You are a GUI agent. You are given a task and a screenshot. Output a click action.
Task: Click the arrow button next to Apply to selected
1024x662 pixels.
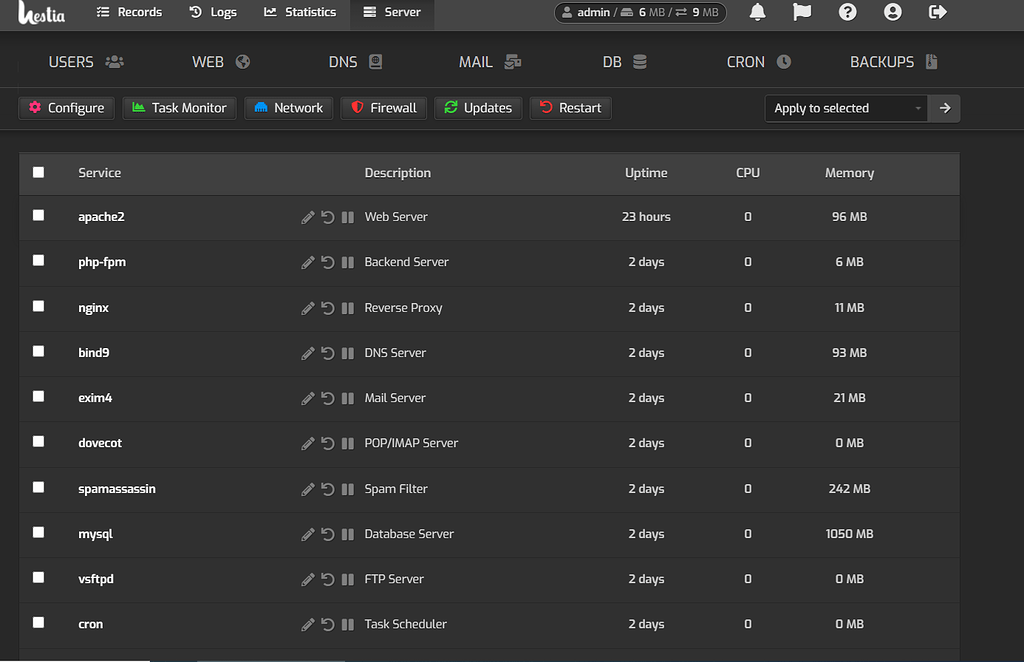(x=944, y=108)
